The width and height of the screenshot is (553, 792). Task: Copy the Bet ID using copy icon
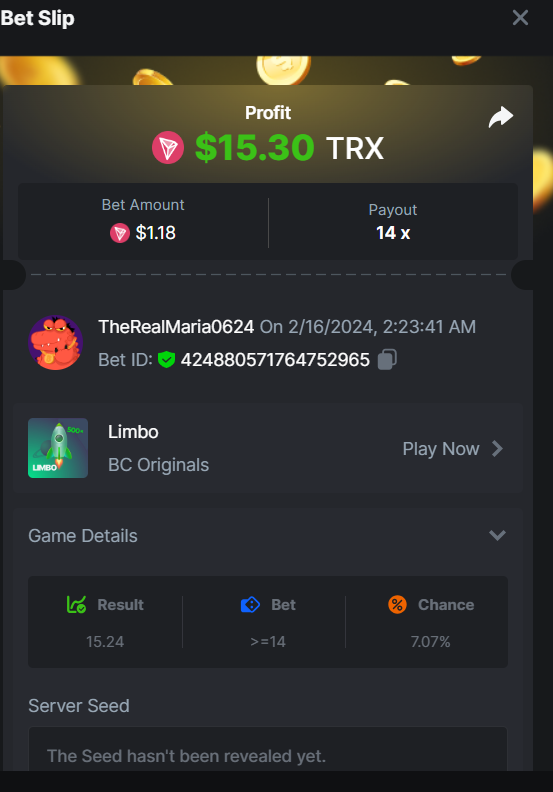[387, 360]
